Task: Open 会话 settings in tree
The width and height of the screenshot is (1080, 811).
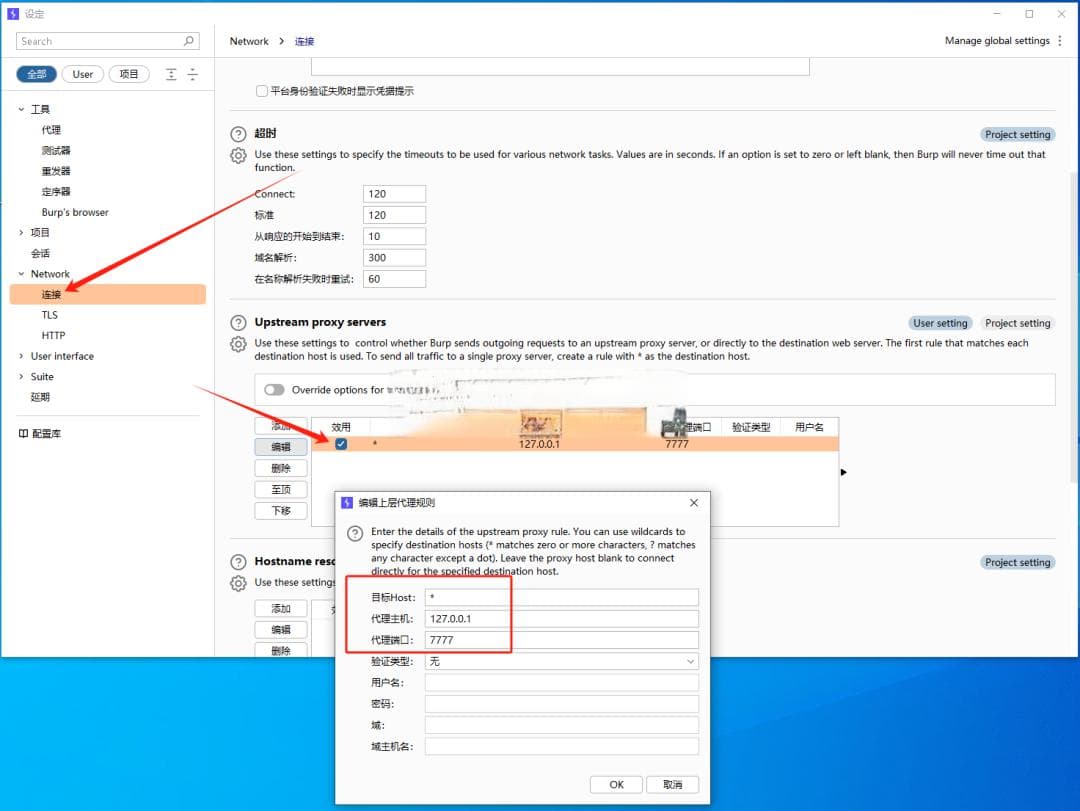Action: (40, 254)
